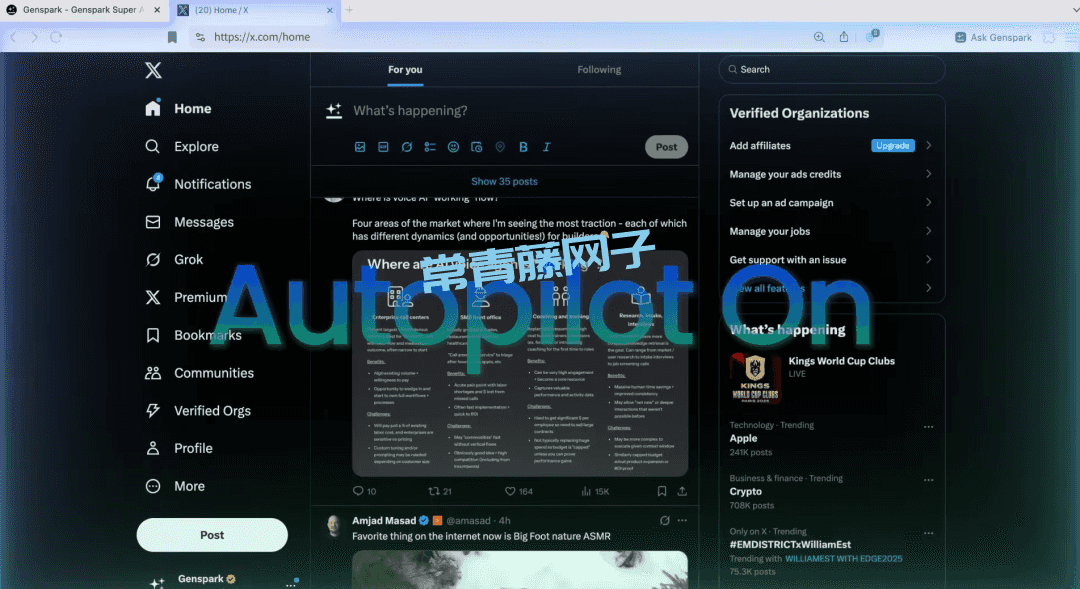The height and width of the screenshot is (589, 1080).
Task: Open Amjad Masad's profile name
Action: [384, 521]
